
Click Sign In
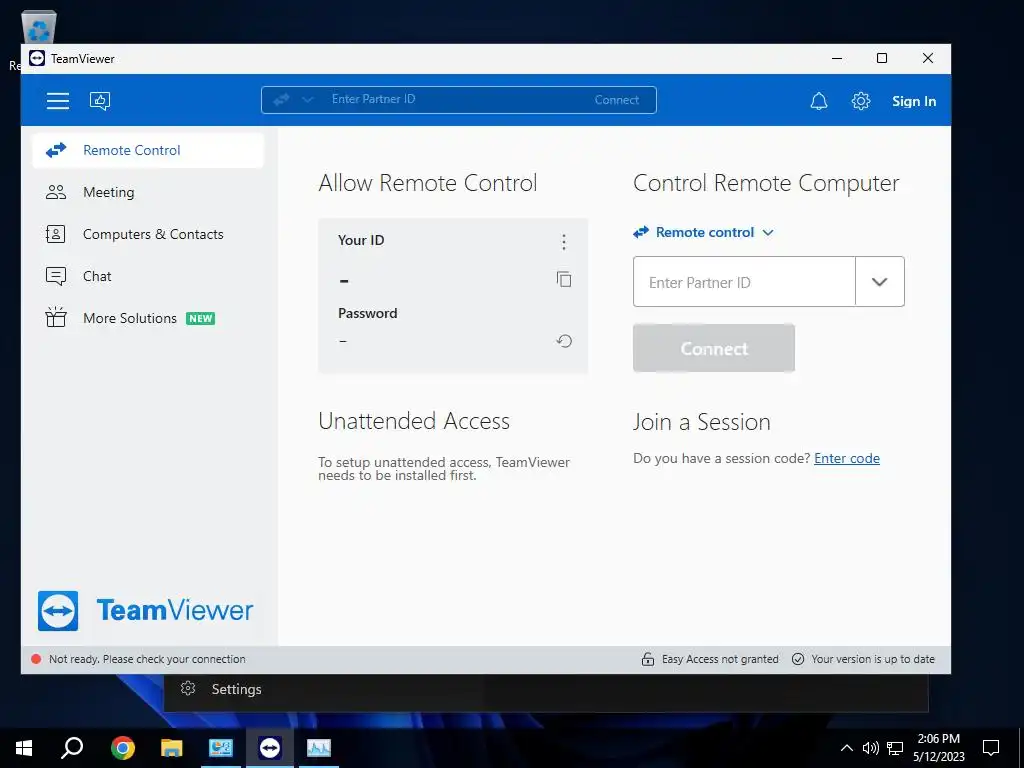[x=914, y=101]
